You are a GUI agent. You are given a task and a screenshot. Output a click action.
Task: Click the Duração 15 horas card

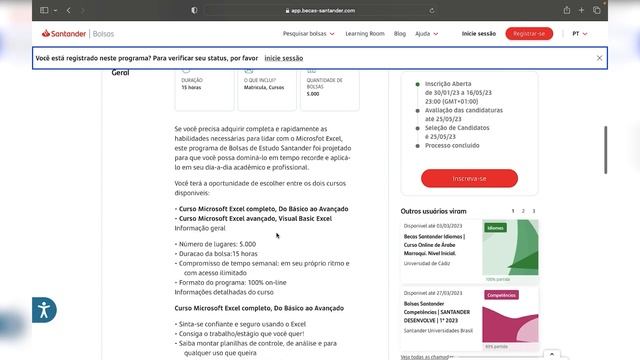point(204,89)
